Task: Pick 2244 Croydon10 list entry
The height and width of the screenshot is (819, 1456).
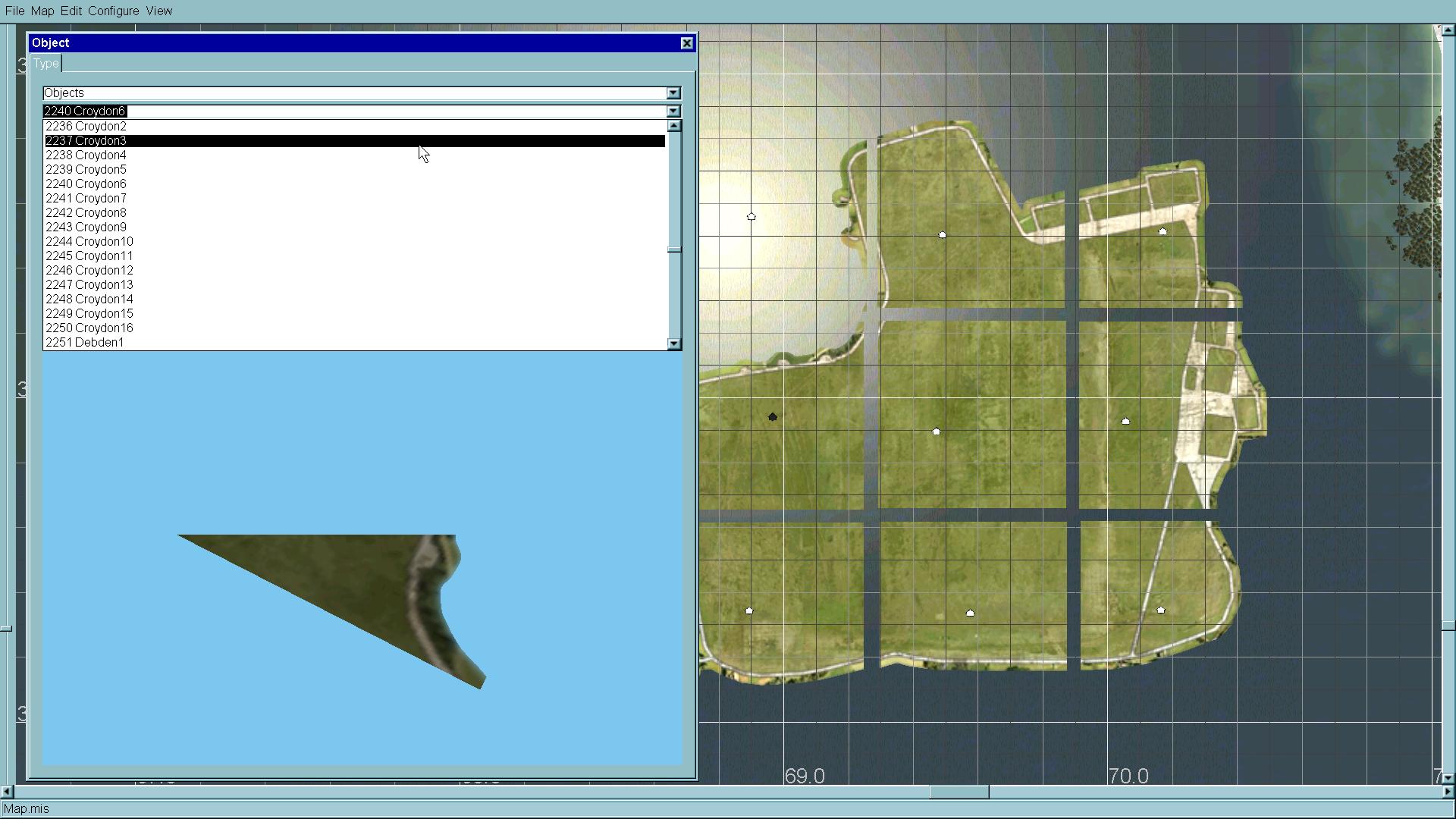Action: click(x=89, y=242)
